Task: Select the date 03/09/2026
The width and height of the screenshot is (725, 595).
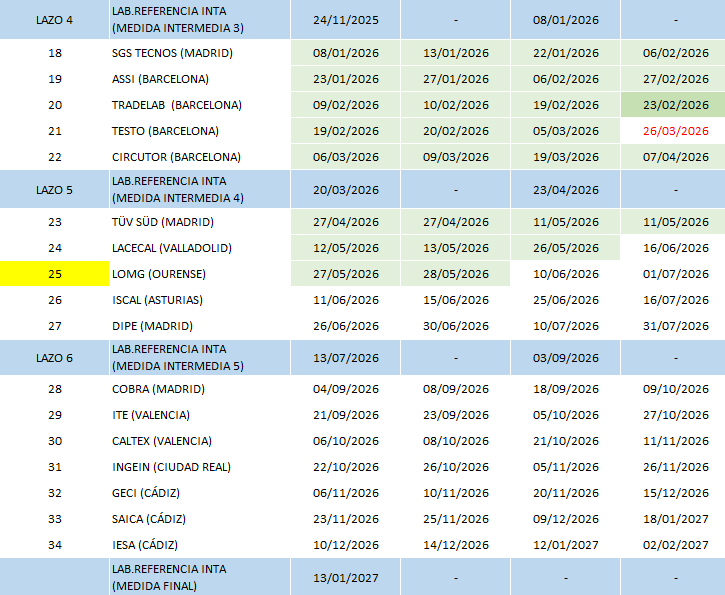Action: pyautogui.click(x=565, y=358)
